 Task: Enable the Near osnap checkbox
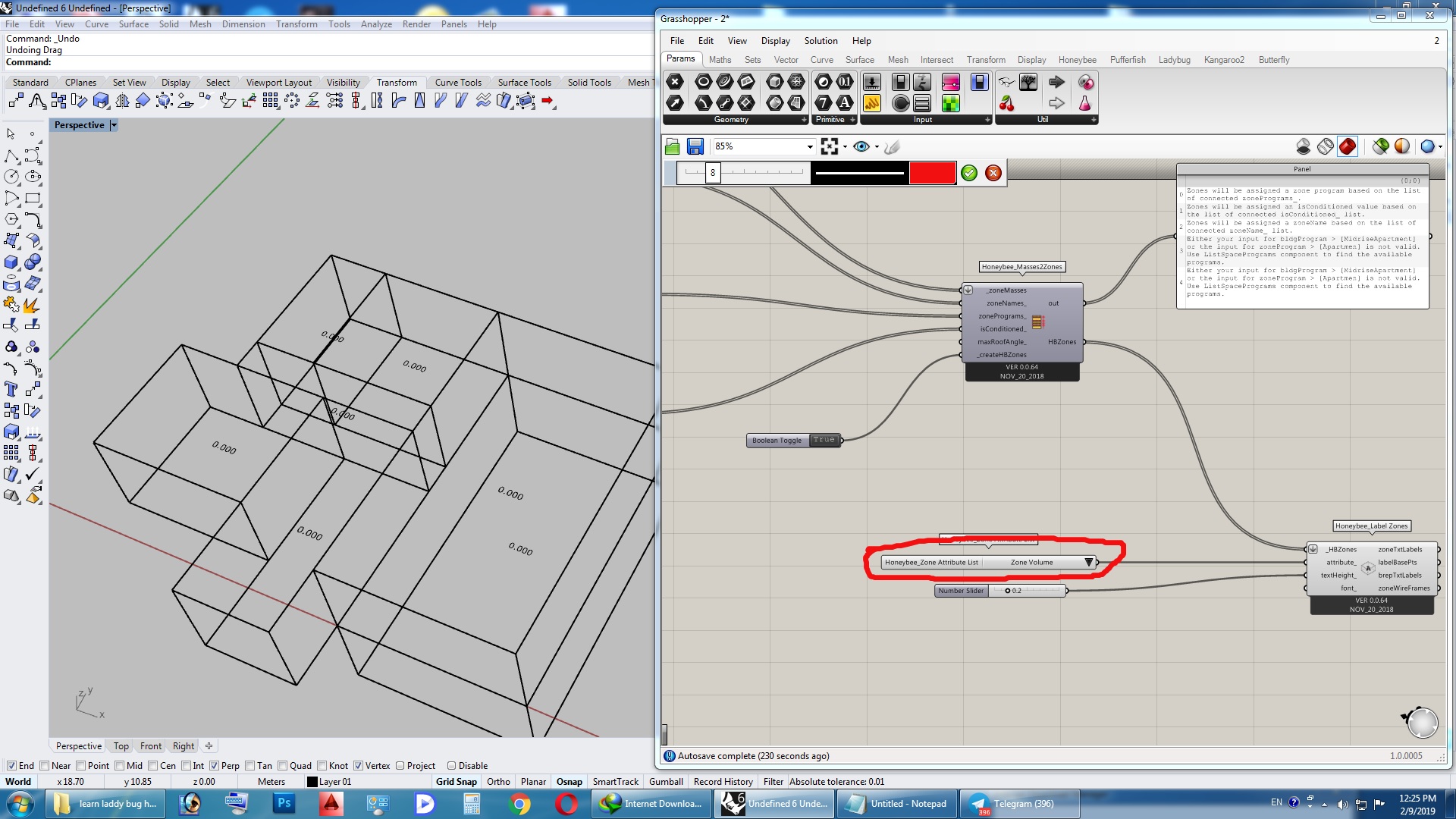click(x=45, y=765)
